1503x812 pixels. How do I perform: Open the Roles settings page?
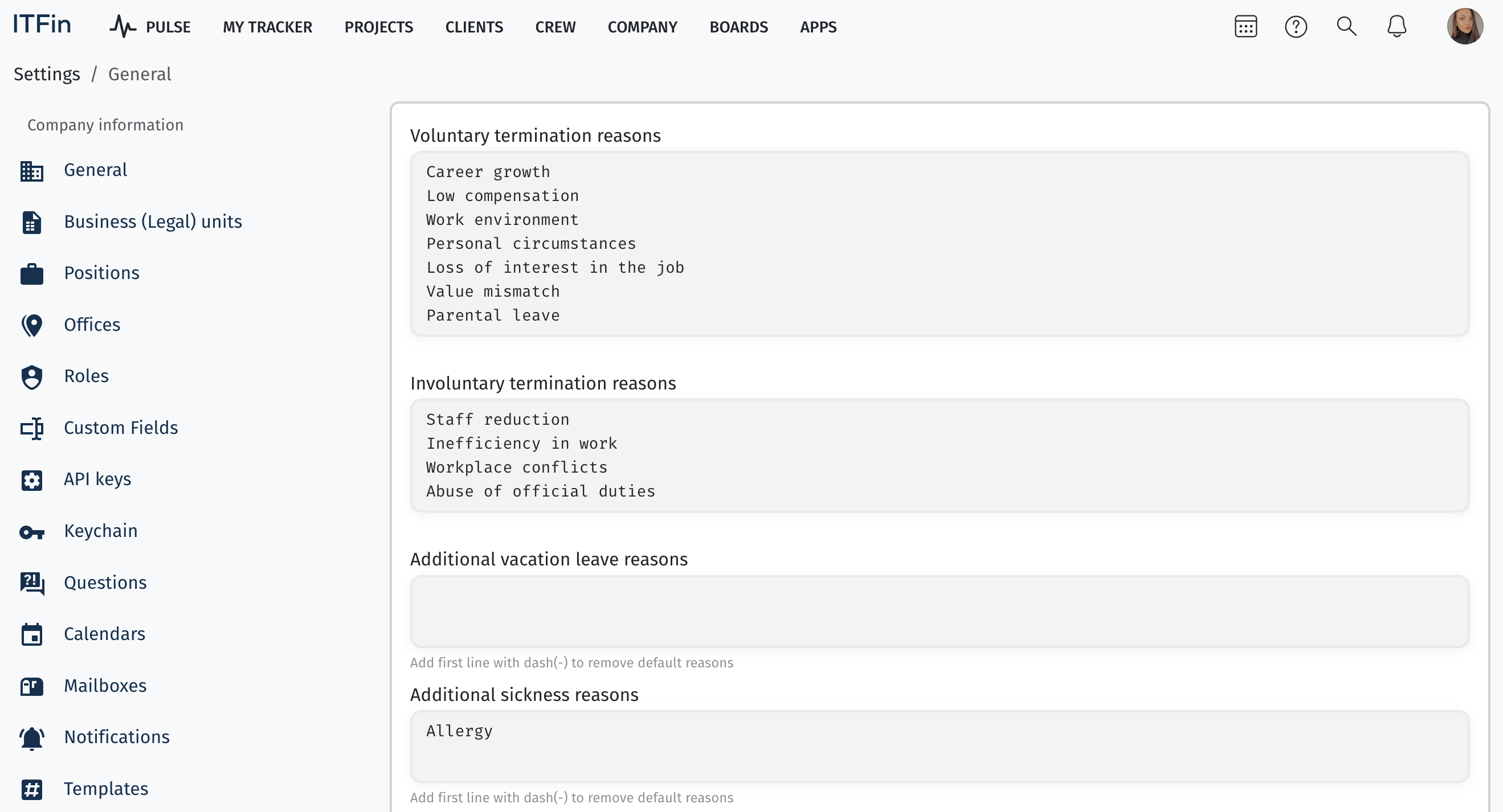coord(87,376)
